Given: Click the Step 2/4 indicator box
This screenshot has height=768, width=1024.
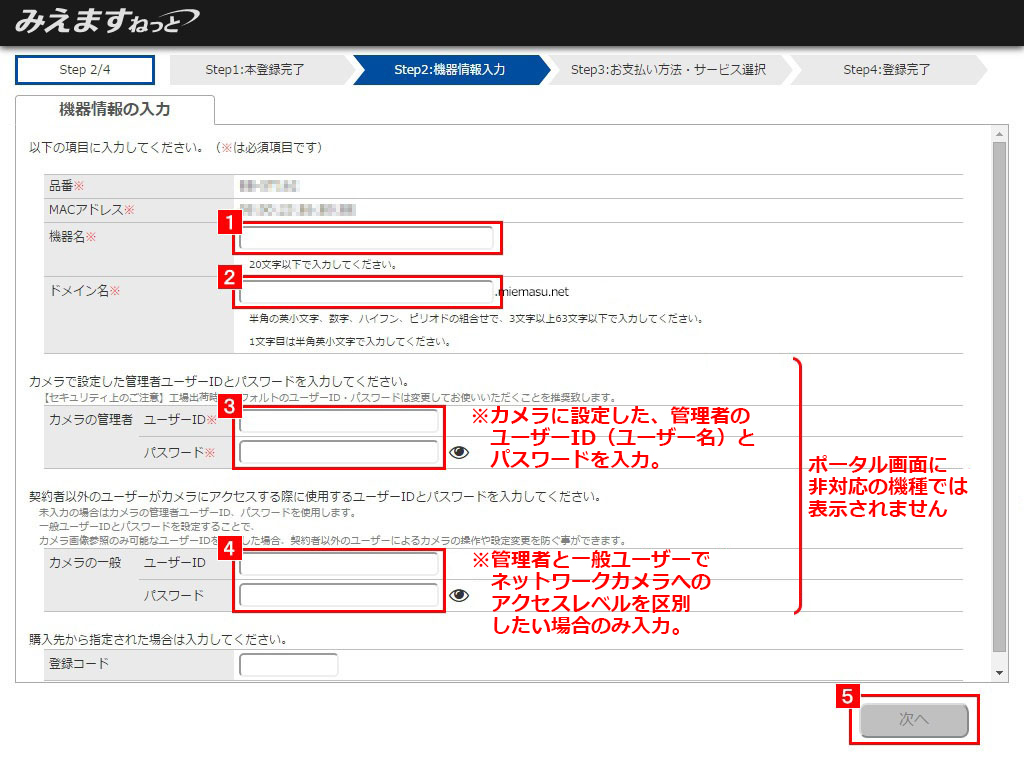Looking at the screenshot, I should click(85, 70).
